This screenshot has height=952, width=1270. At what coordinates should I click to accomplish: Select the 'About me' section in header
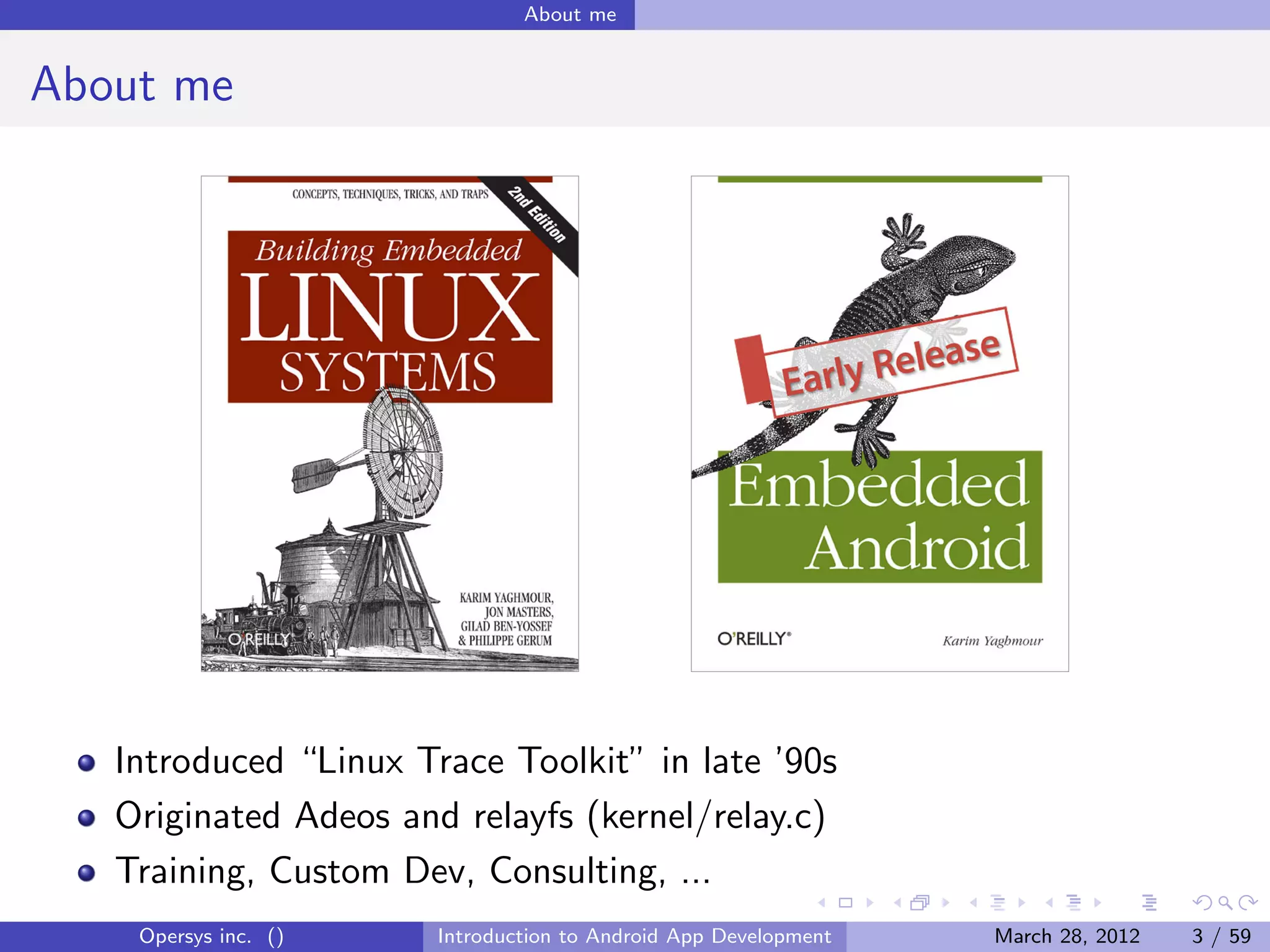click(571, 14)
